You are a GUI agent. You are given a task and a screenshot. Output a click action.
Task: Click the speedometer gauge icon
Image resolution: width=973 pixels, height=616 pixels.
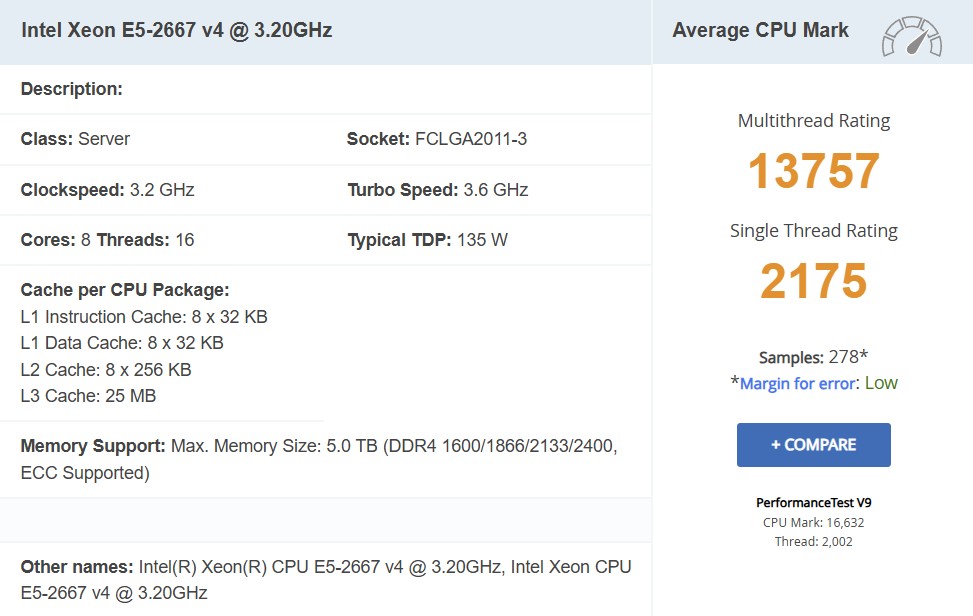912,36
